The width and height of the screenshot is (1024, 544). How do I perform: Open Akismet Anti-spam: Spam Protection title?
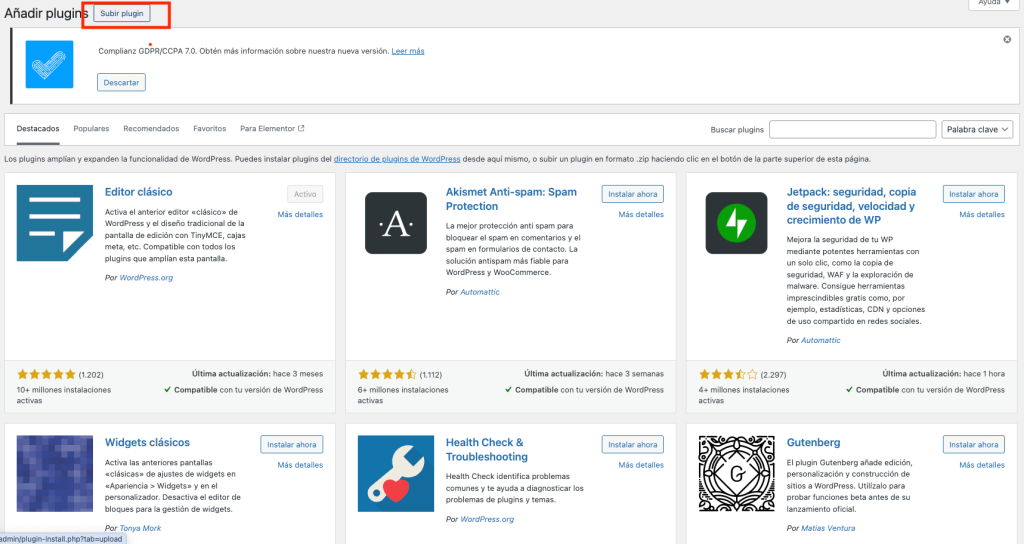point(511,199)
